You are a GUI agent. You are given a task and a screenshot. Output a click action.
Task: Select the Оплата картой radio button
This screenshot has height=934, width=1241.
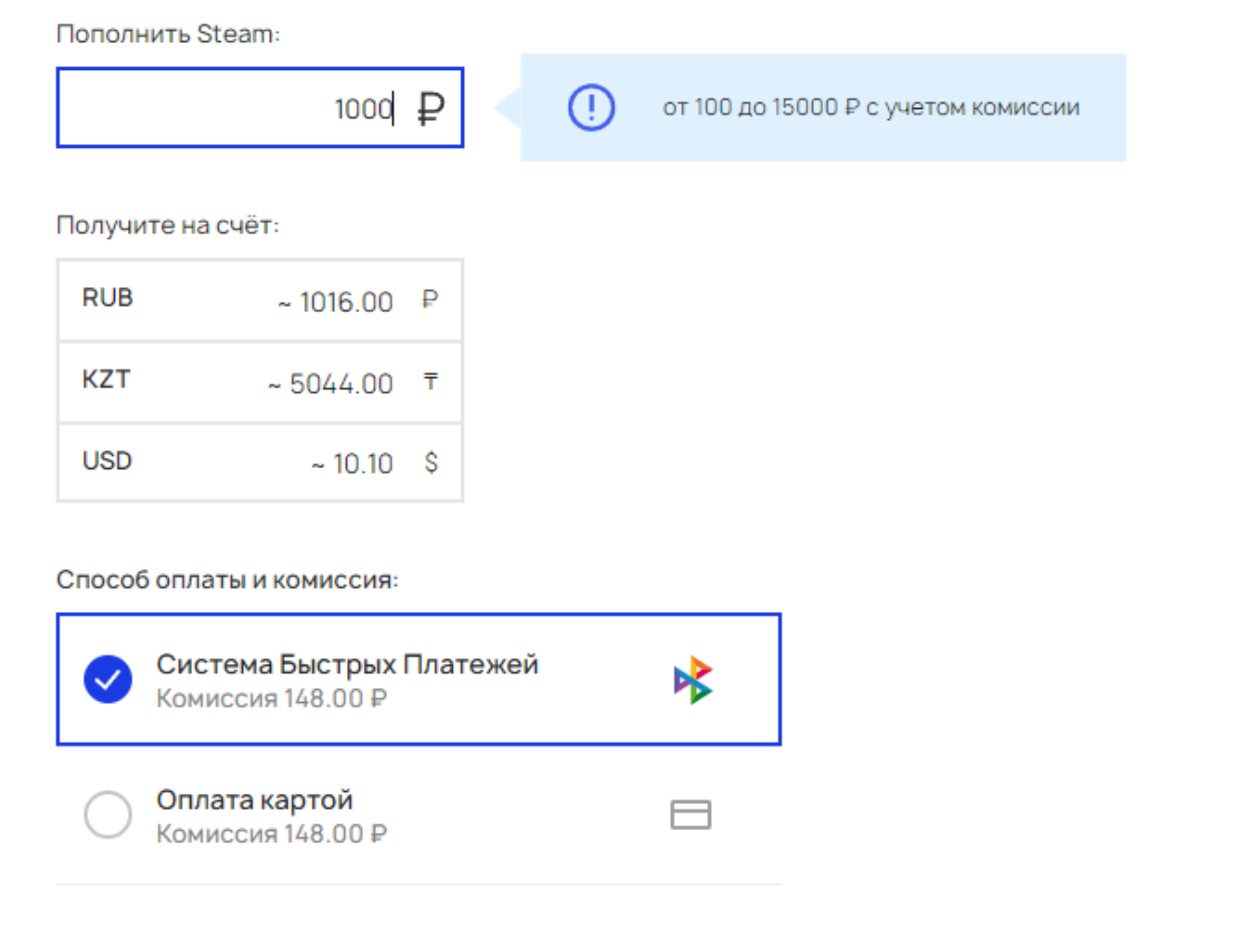pos(108,815)
